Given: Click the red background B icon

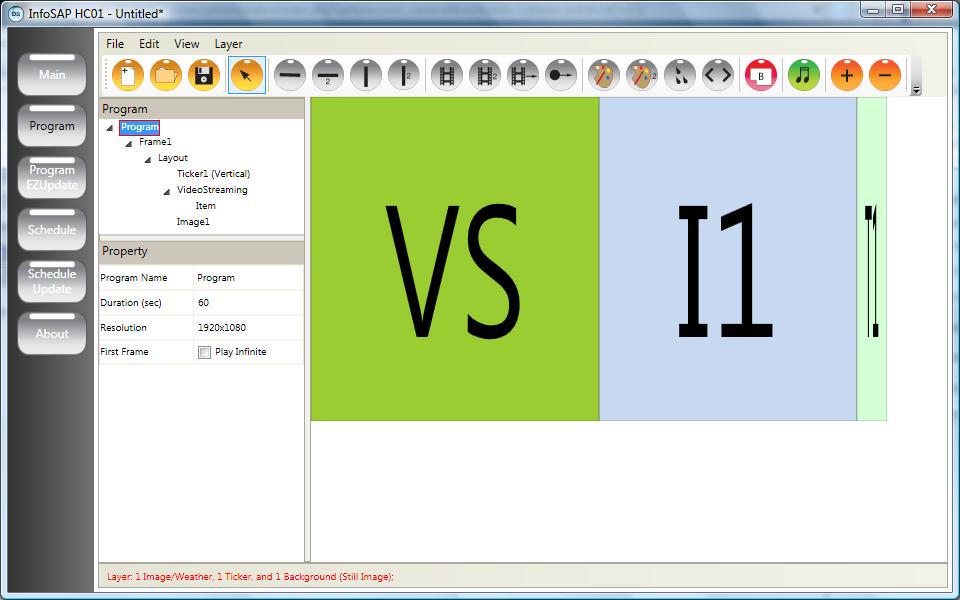Looking at the screenshot, I should pyautogui.click(x=760, y=75).
